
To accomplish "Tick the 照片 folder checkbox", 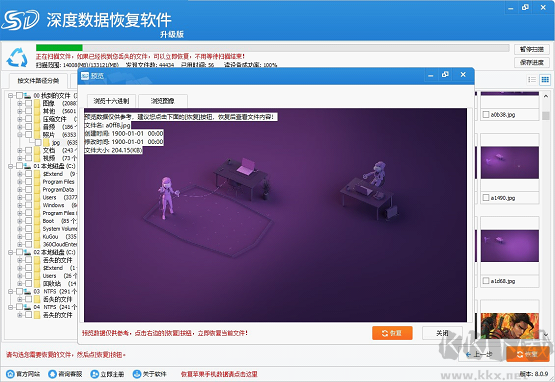I will tap(29, 135).
